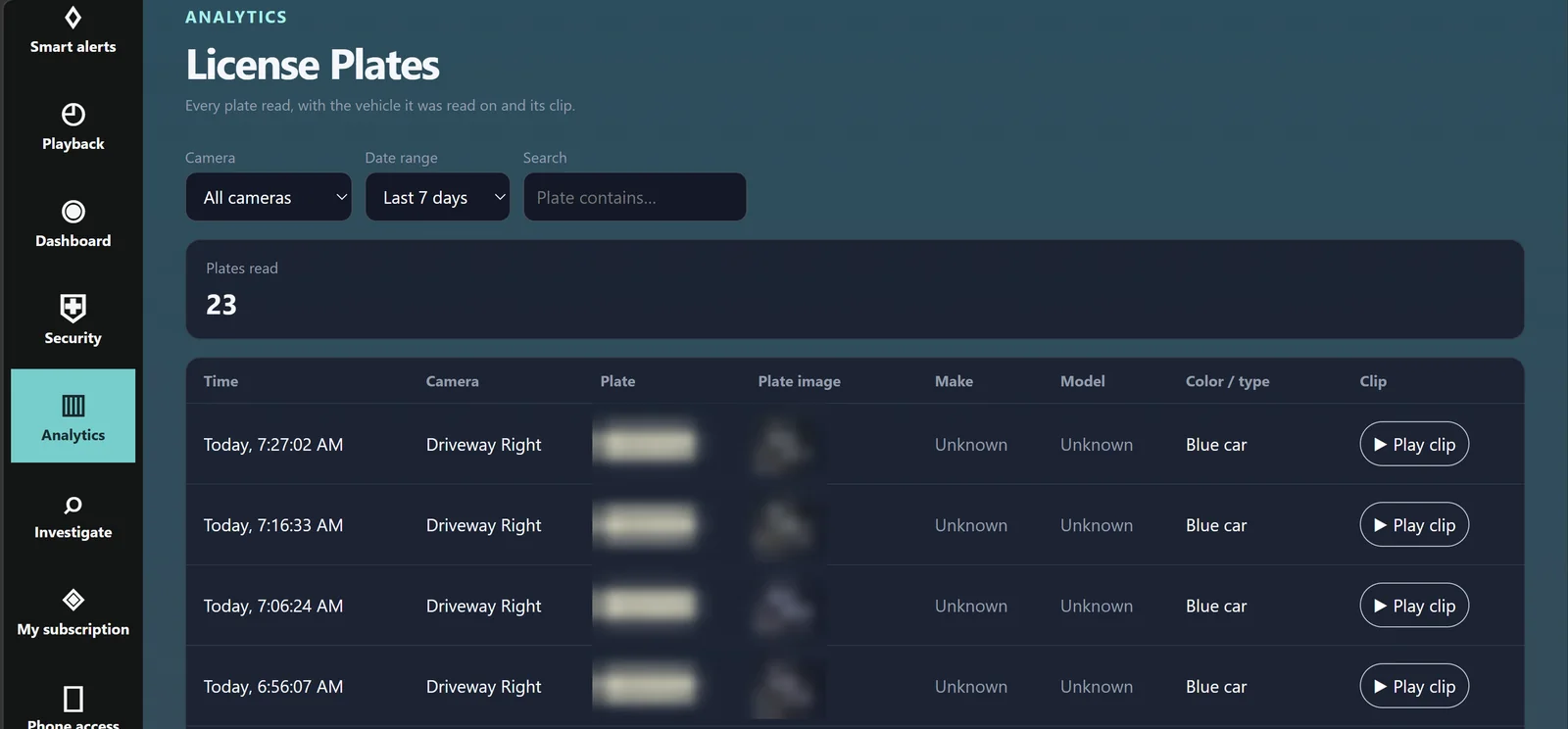Click the blurred plate for 7:27:02 AM
Viewport: 1568px width, 729px height.
pyautogui.click(x=649, y=444)
